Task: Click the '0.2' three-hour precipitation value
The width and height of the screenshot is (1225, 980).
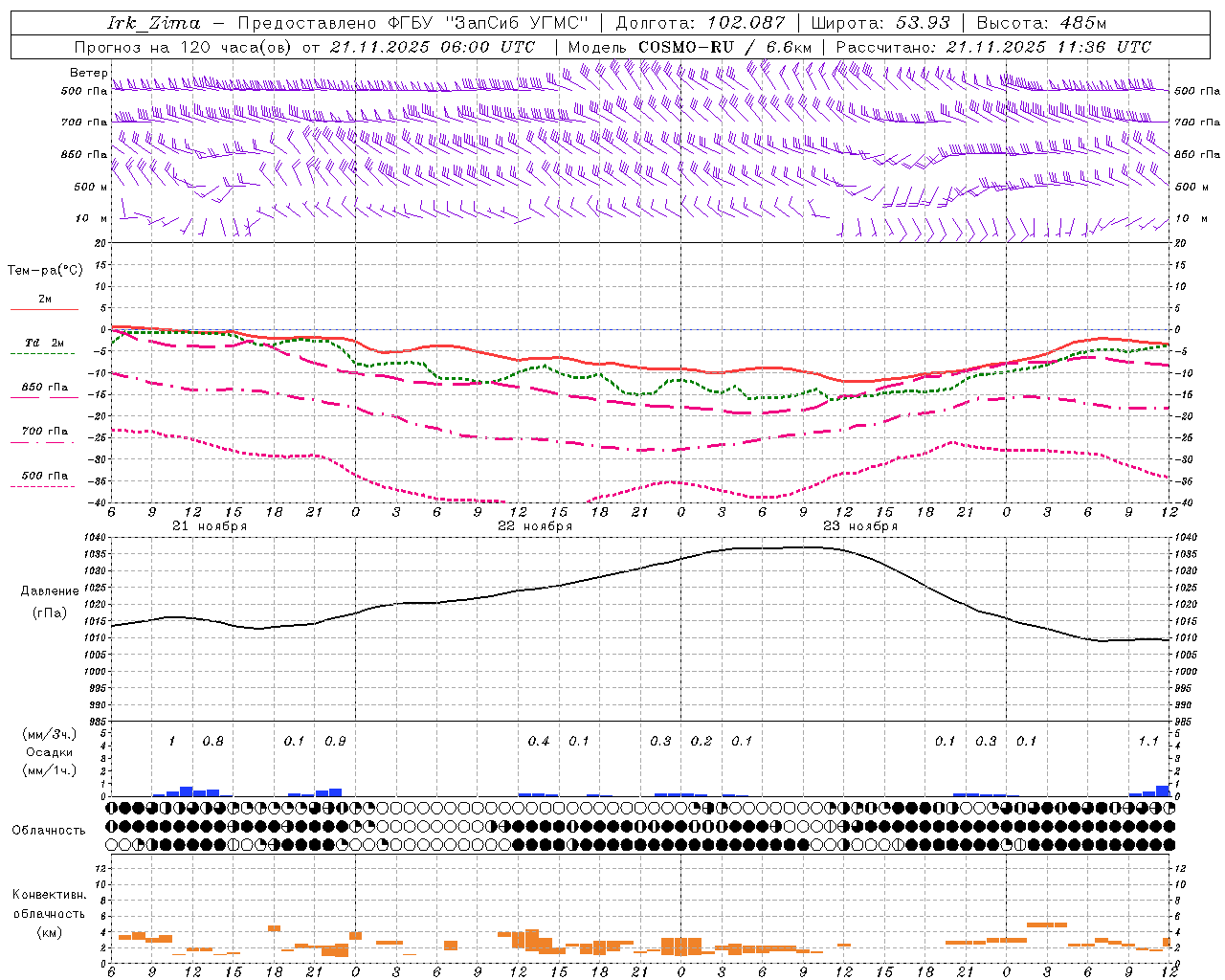Action: 702,742
